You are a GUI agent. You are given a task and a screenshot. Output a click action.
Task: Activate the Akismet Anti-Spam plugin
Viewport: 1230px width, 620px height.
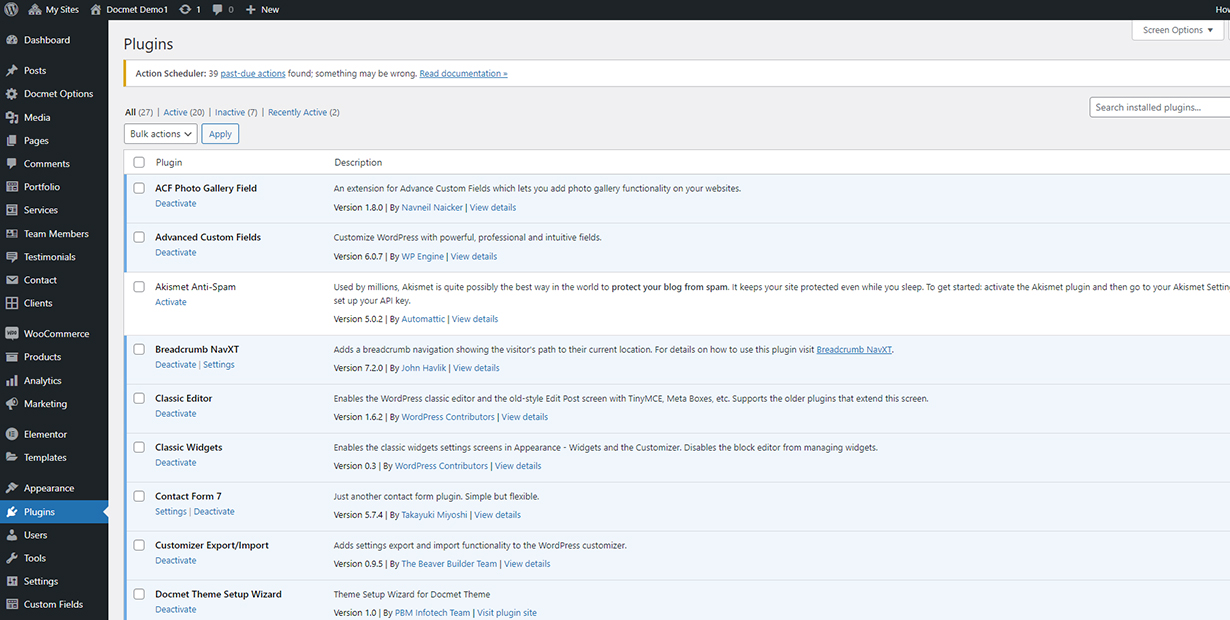click(x=171, y=302)
